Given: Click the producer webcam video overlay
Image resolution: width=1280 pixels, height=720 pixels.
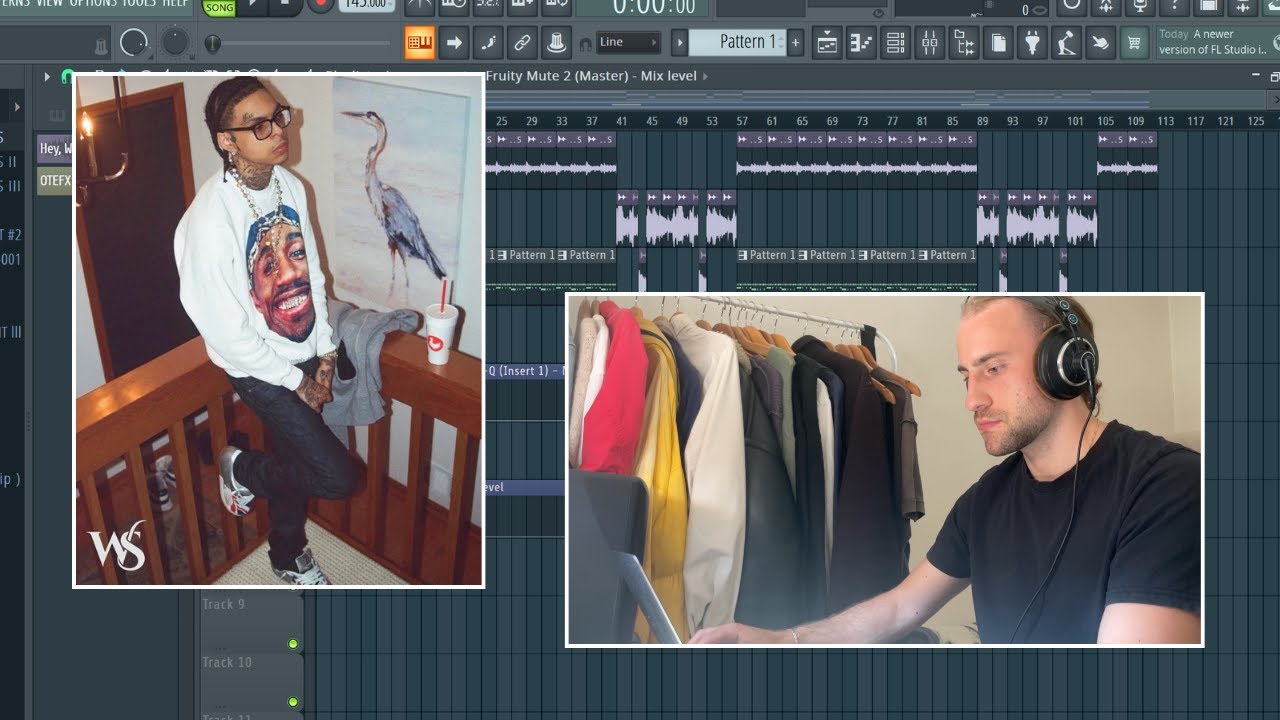Looking at the screenshot, I should (885, 470).
